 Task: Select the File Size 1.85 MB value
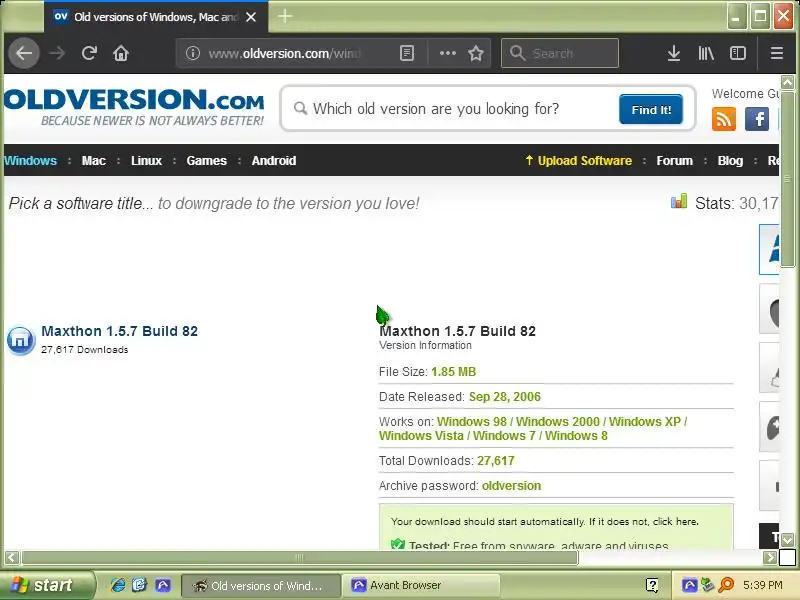coord(454,371)
